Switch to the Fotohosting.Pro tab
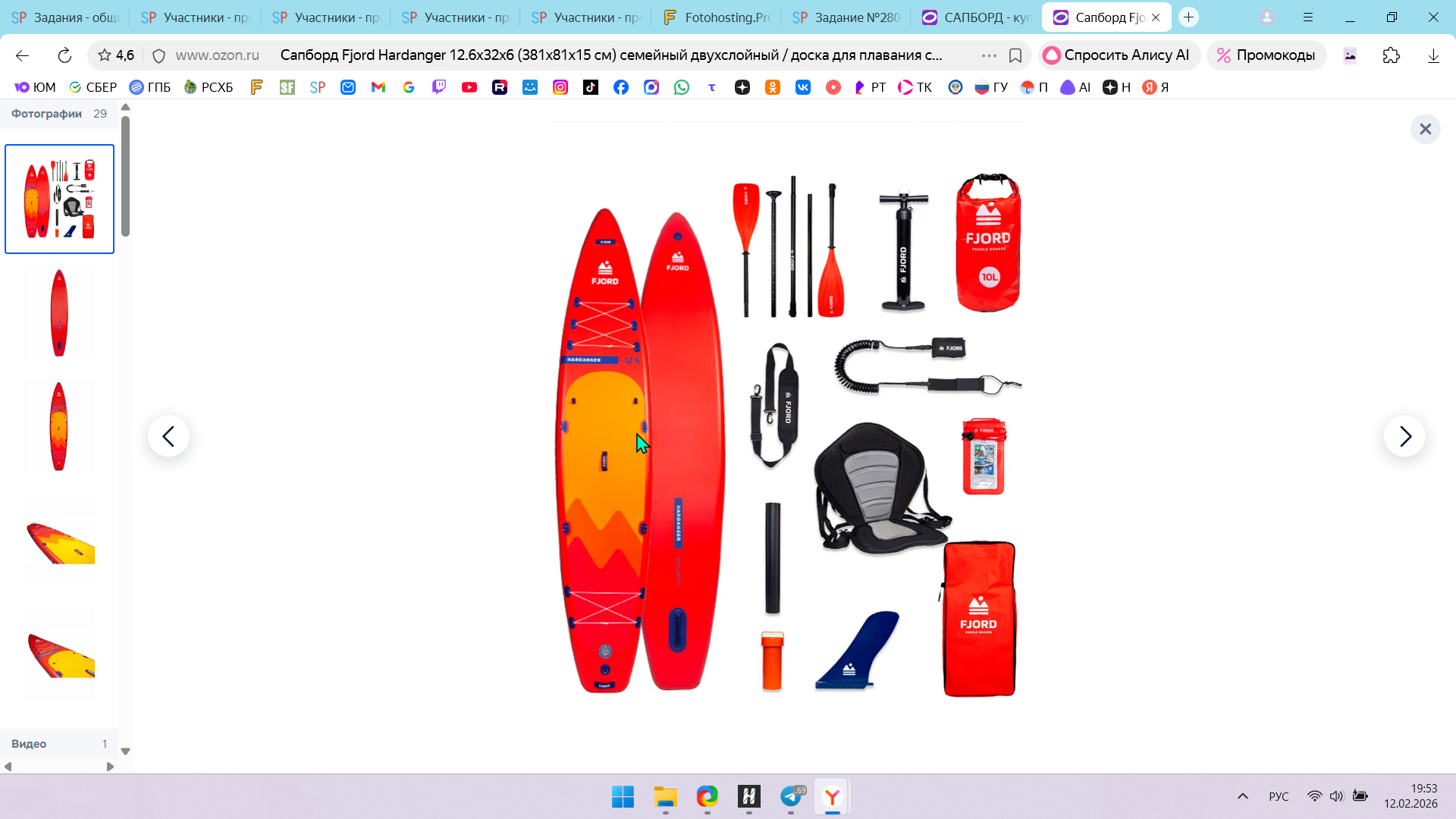1456x819 pixels. coord(717,17)
